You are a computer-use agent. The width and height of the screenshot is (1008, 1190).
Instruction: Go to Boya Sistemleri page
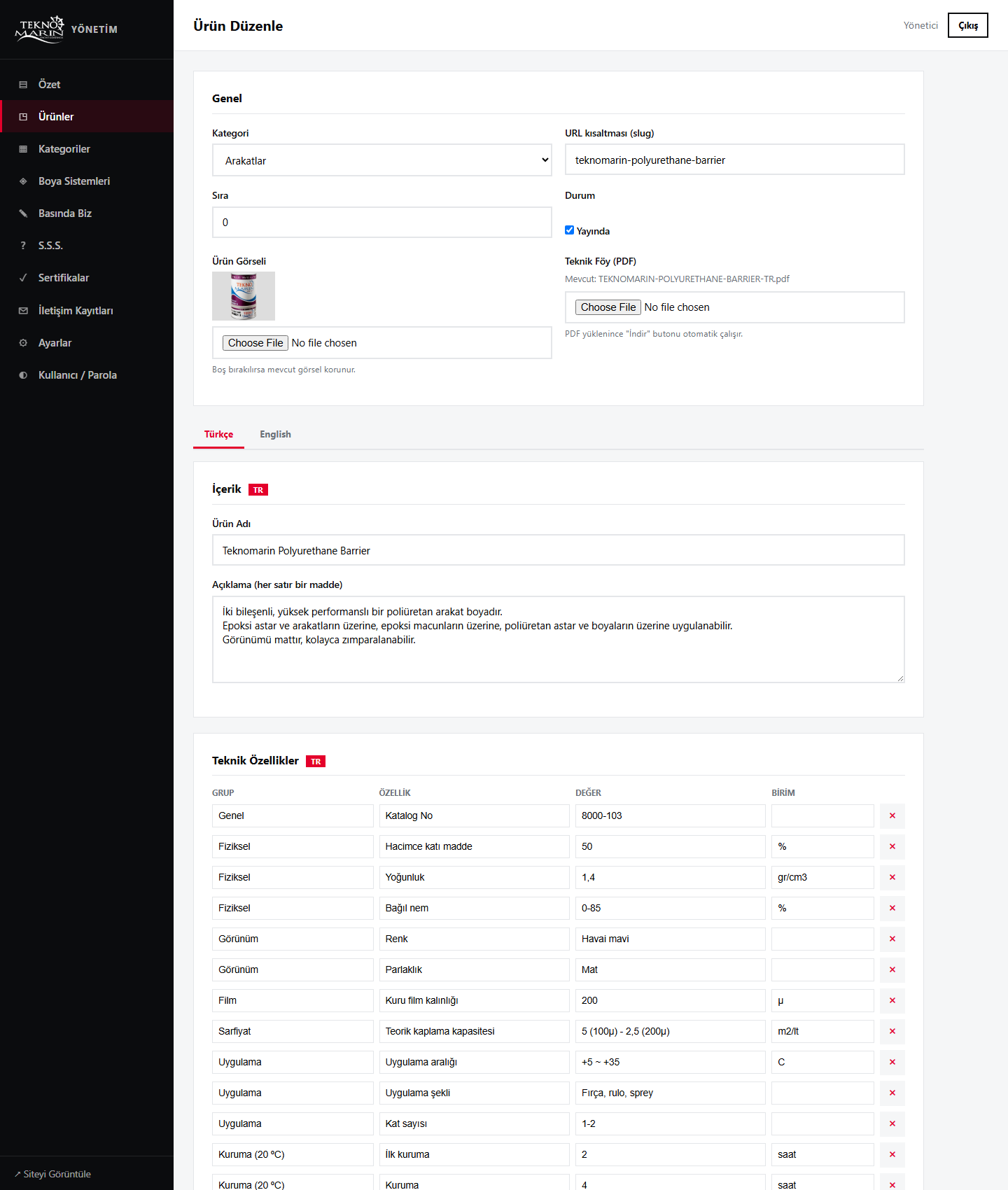87,181
